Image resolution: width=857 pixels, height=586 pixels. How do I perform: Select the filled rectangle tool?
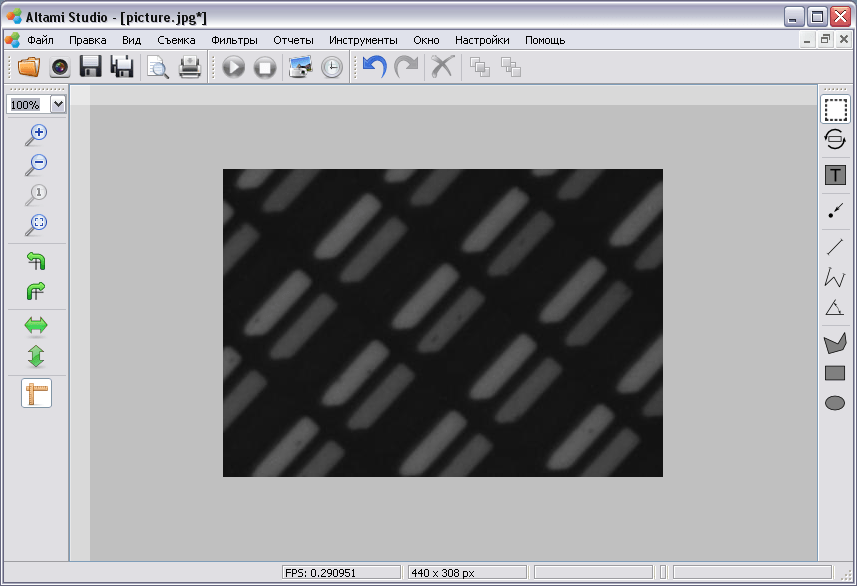tap(835, 373)
